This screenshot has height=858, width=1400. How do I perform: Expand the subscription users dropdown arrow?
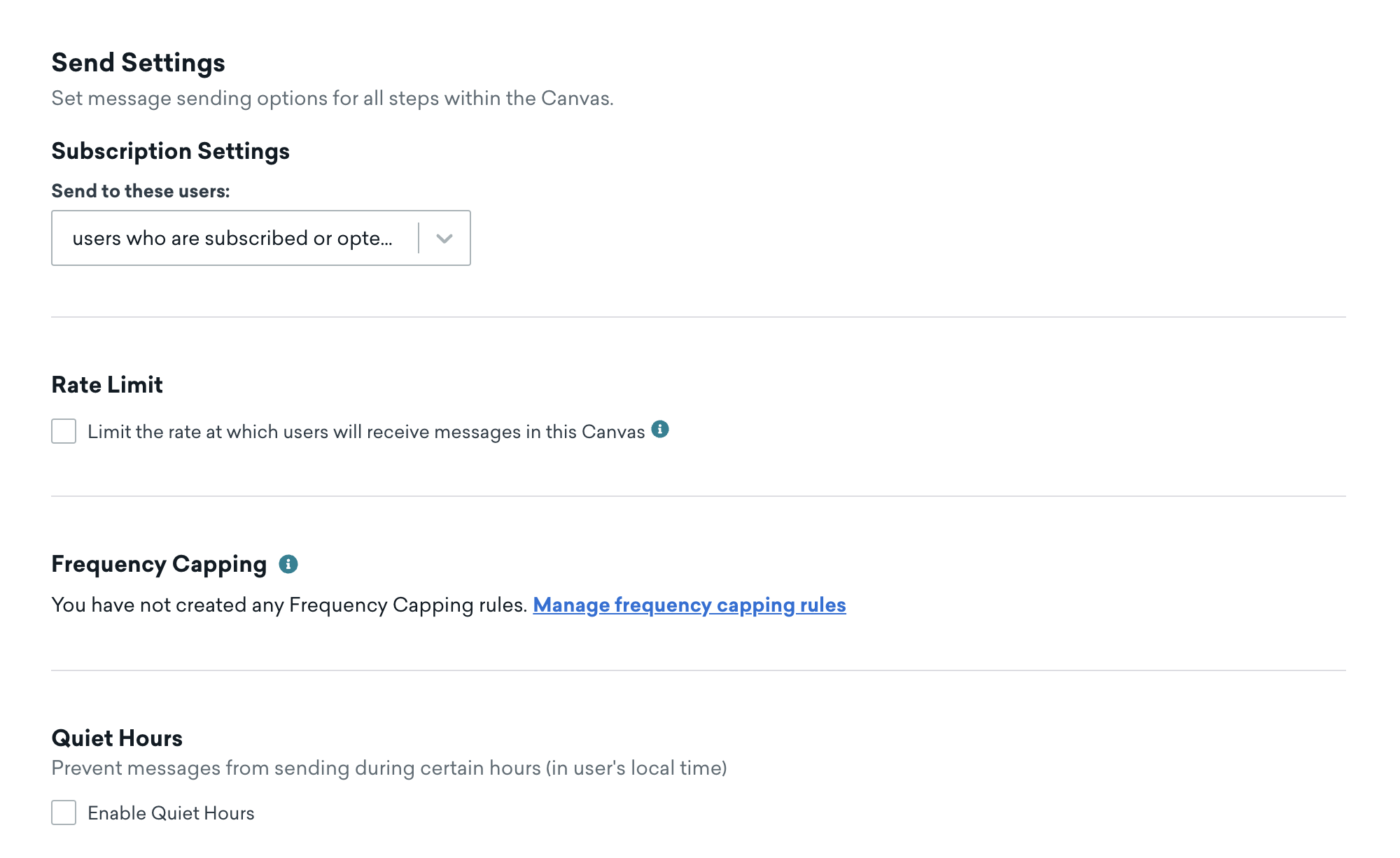443,238
